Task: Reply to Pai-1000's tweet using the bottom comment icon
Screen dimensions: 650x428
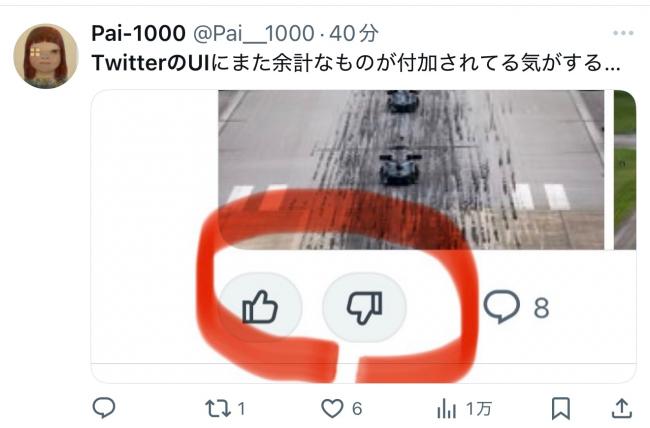Action: tap(104, 408)
